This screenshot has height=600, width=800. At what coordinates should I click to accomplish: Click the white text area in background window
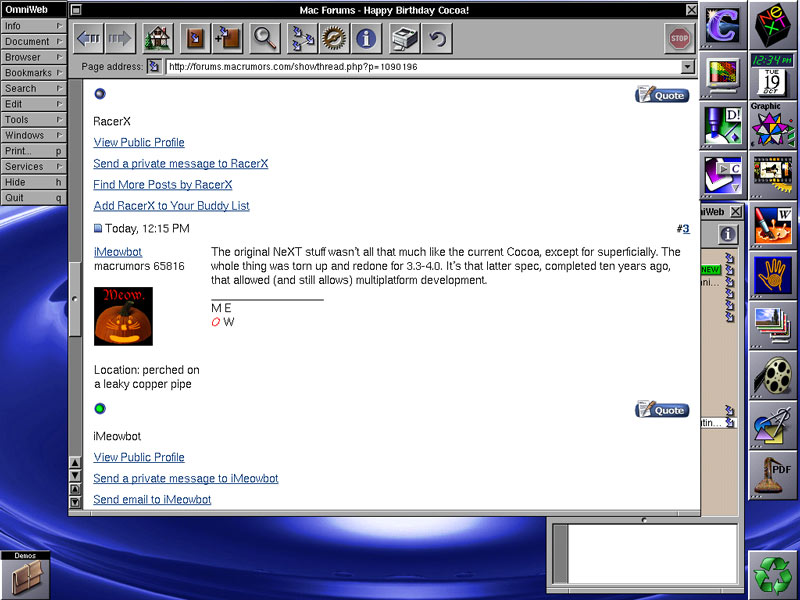point(653,554)
